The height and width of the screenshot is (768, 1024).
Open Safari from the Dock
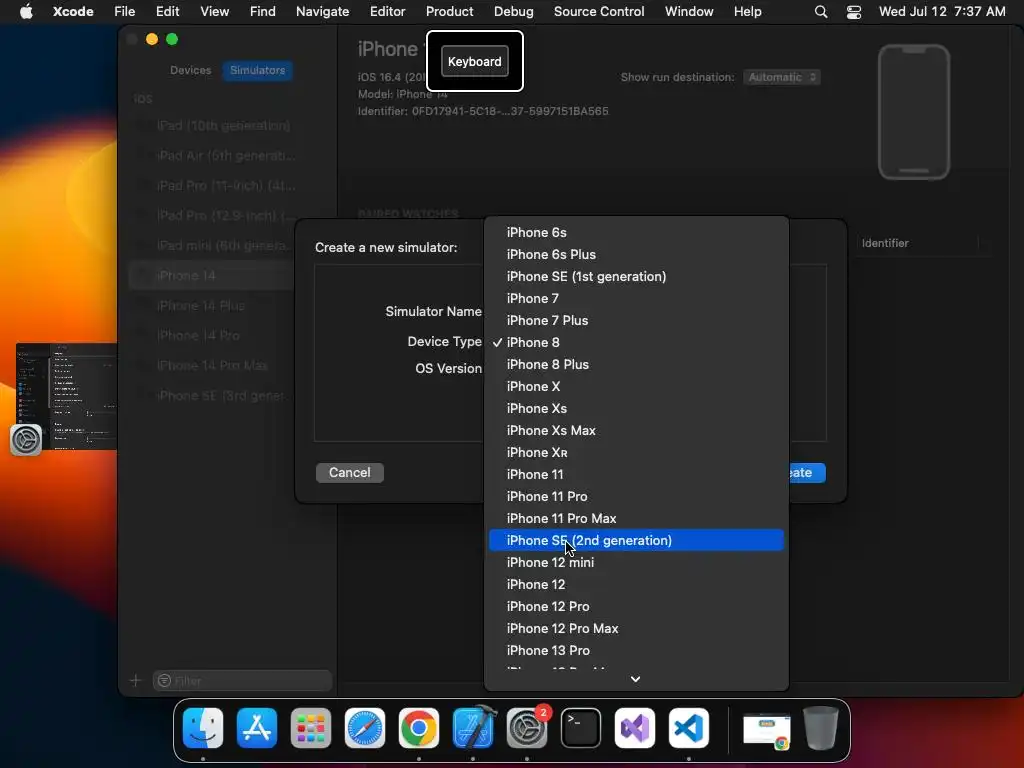pyautogui.click(x=364, y=728)
